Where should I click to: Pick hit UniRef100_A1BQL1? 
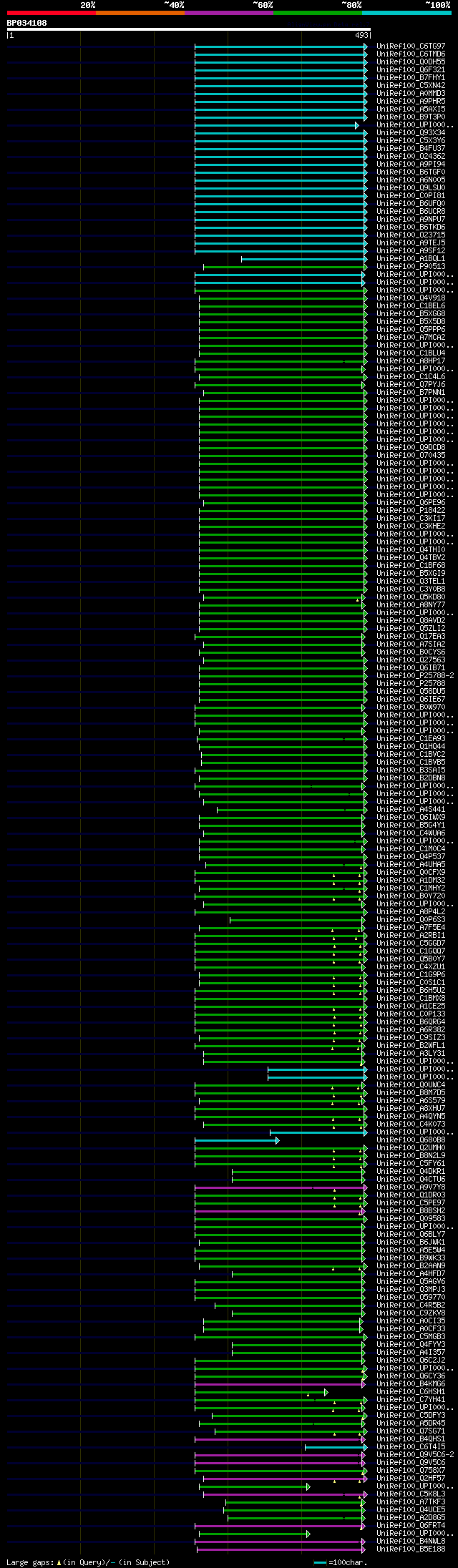point(411,259)
